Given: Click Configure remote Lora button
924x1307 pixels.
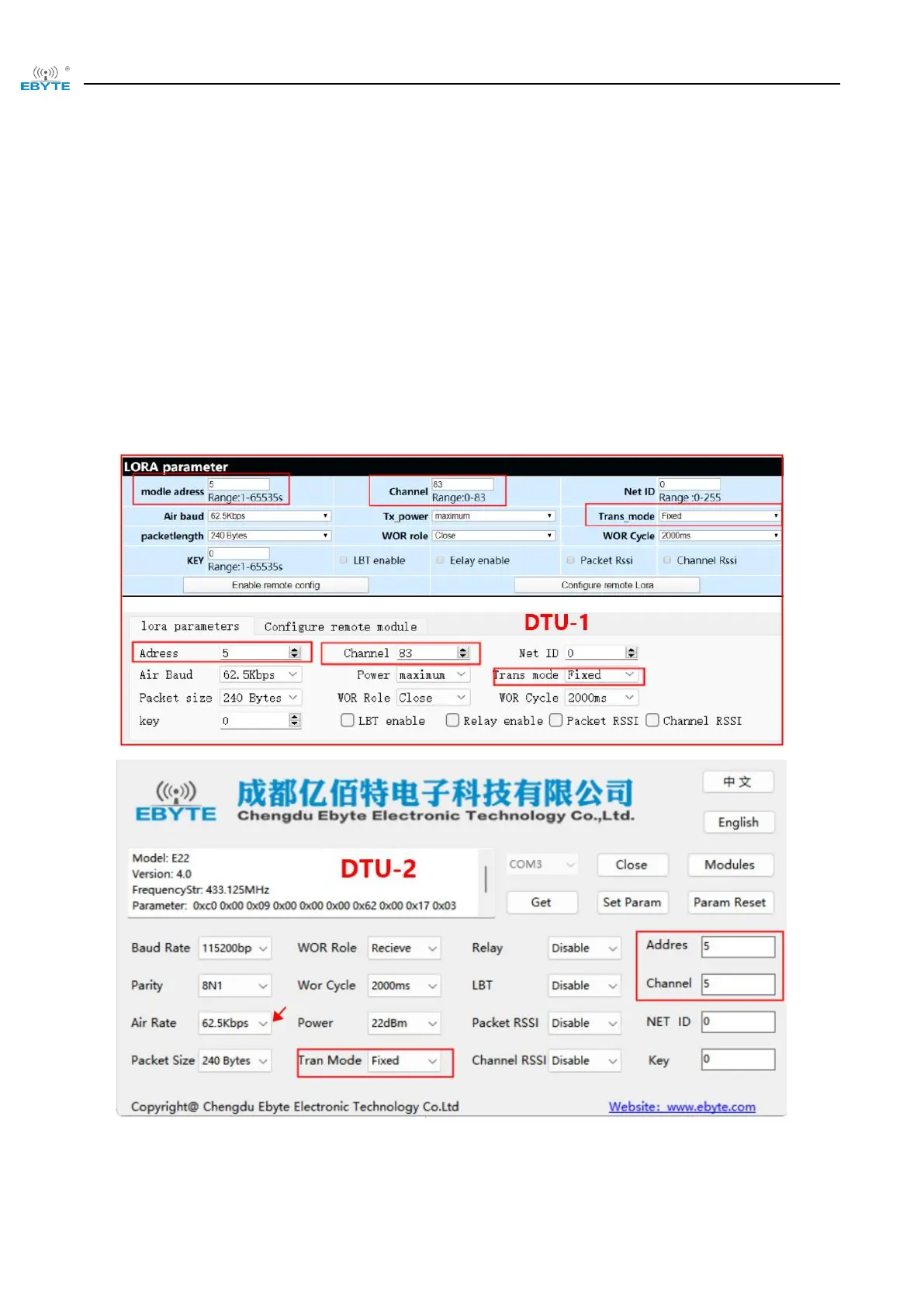Looking at the screenshot, I should point(607,585).
